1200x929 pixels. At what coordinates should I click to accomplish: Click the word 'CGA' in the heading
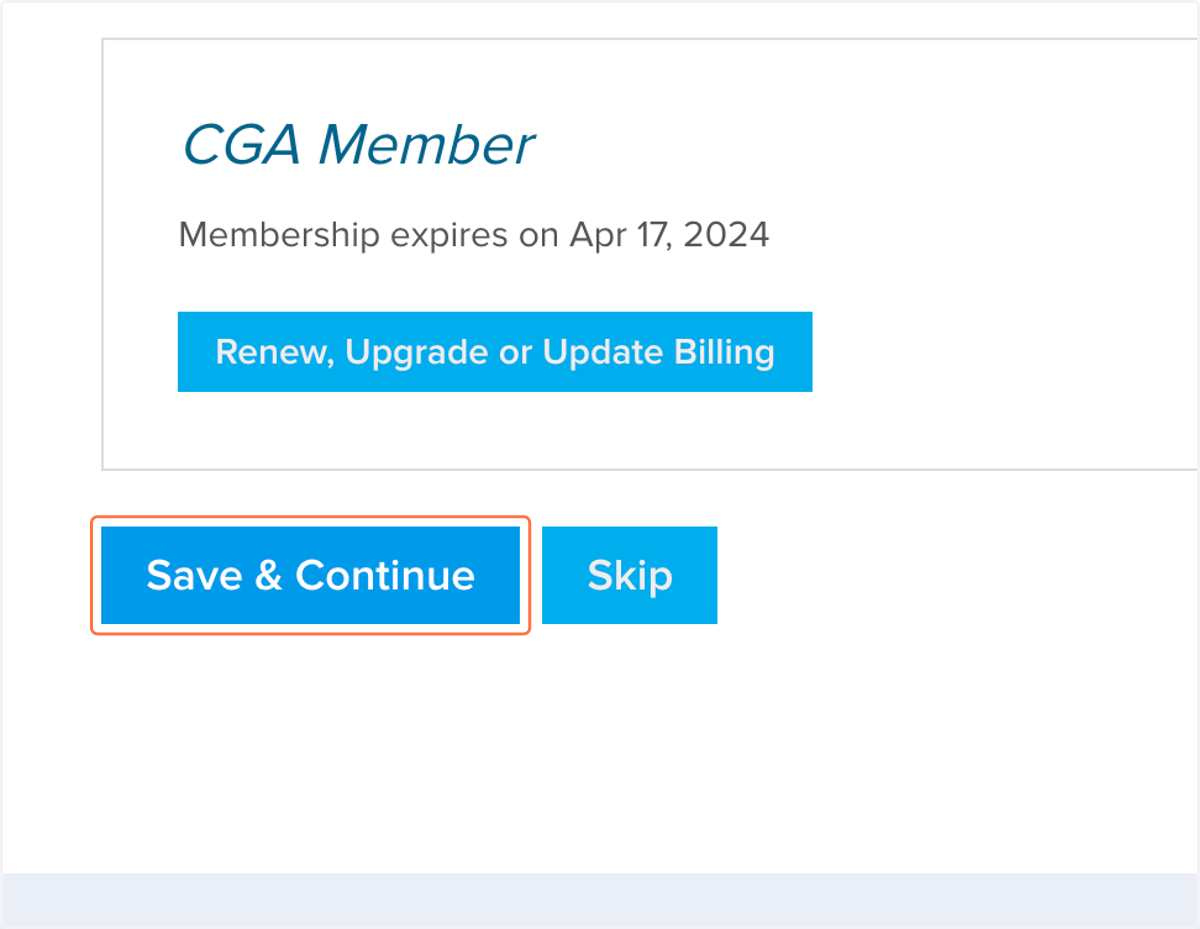[241, 145]
